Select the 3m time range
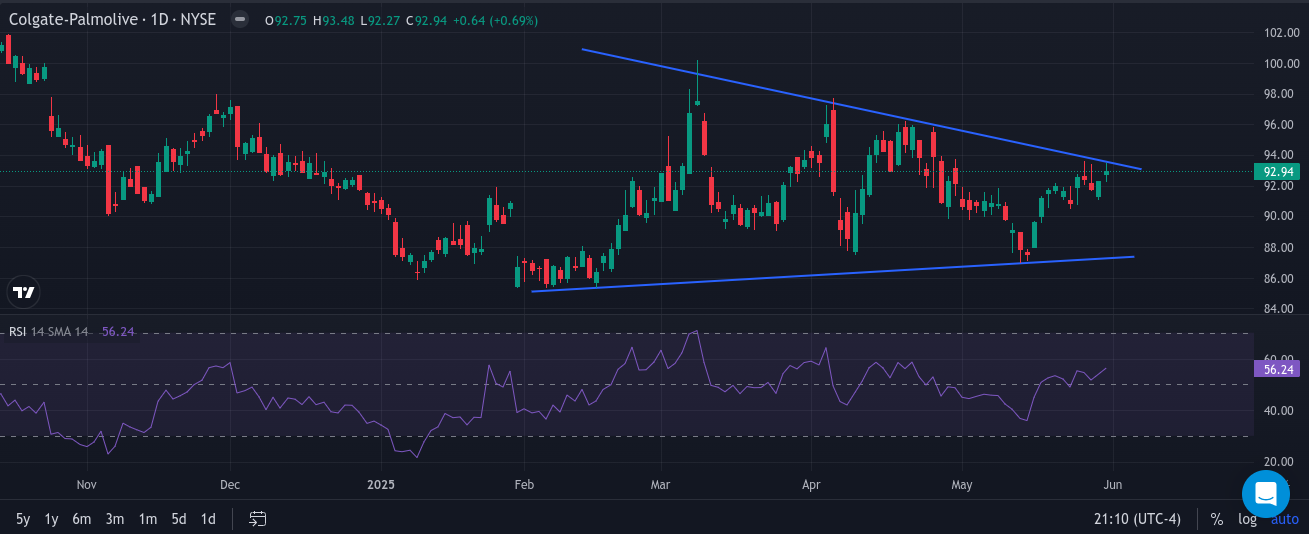Image resolution: width=1309 pixels, height=534 pixels. tap(115, 519)
